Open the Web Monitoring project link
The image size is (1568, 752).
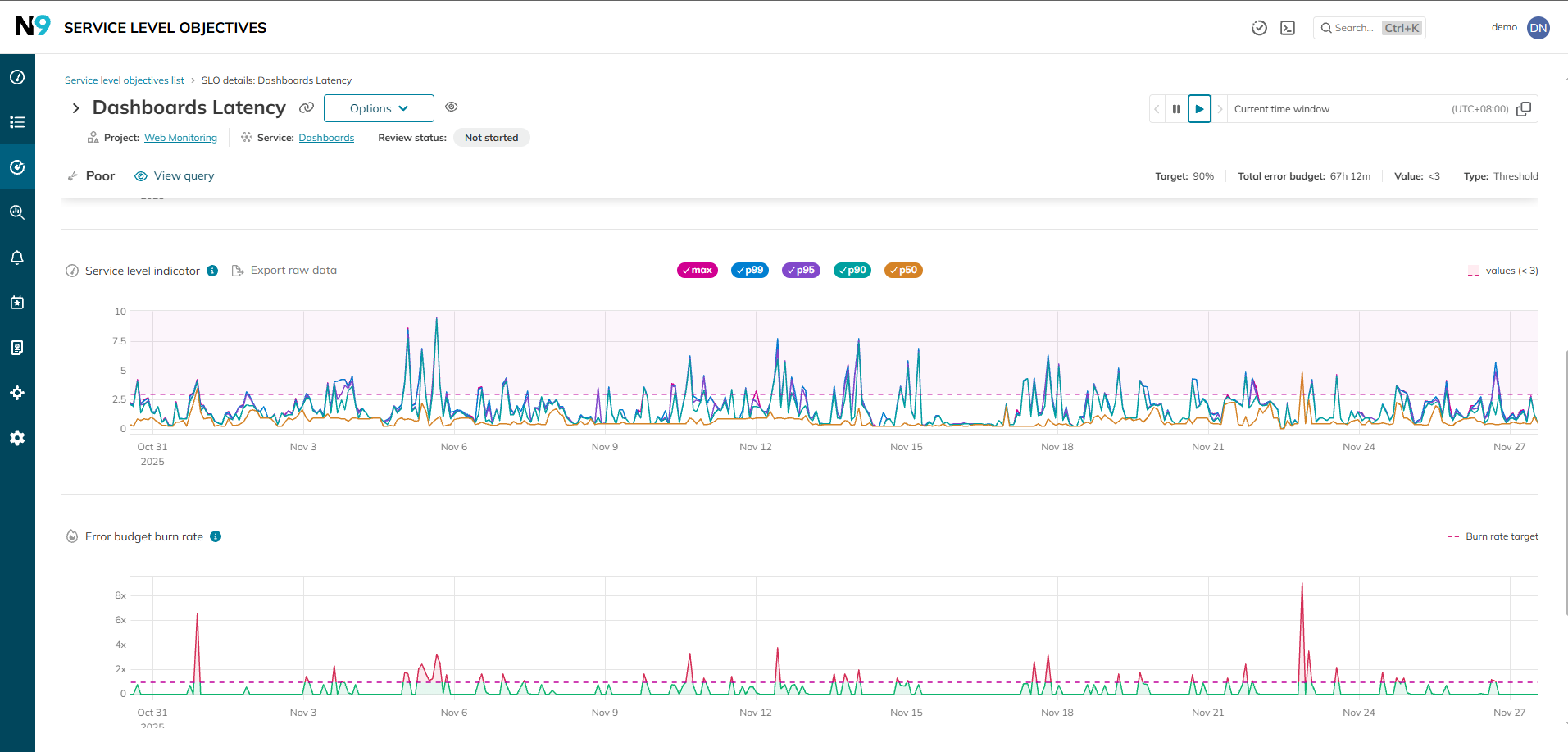180,137
